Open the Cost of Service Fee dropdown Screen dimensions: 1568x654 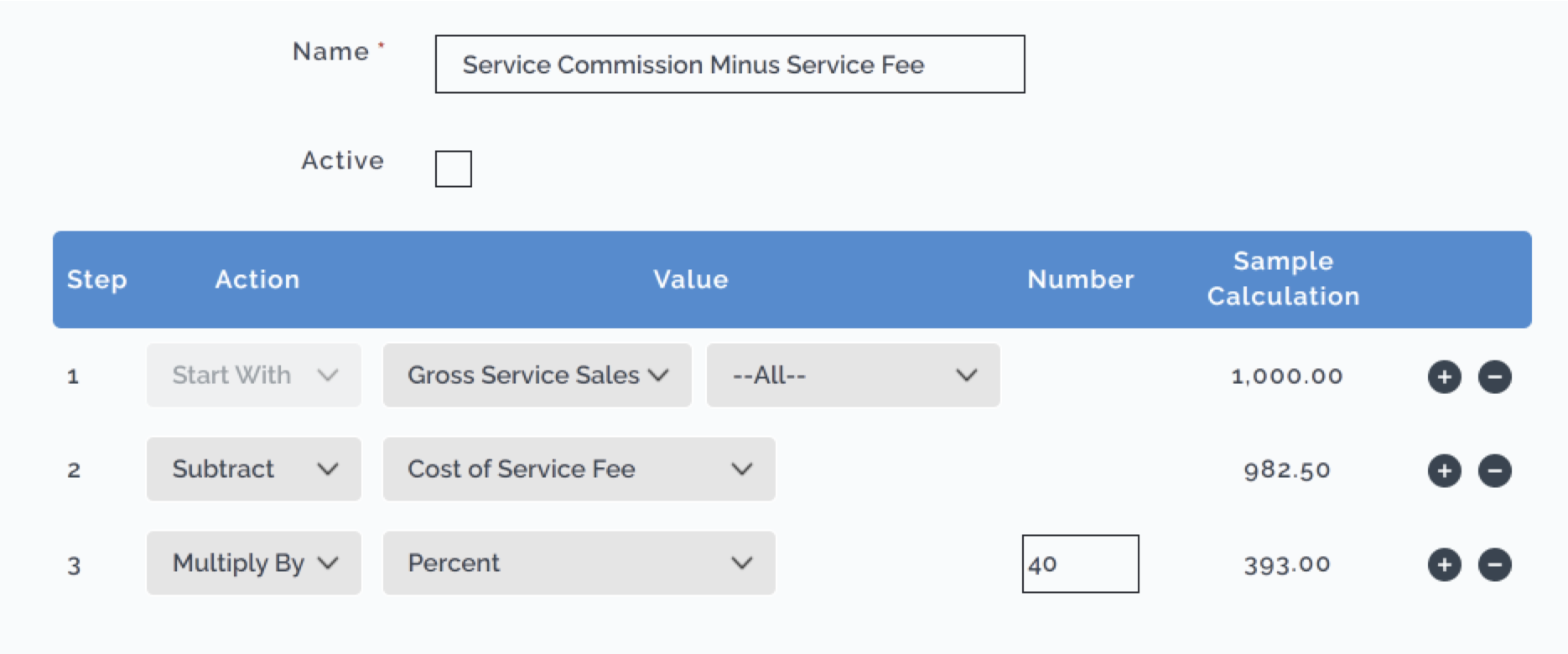[579, 469]
